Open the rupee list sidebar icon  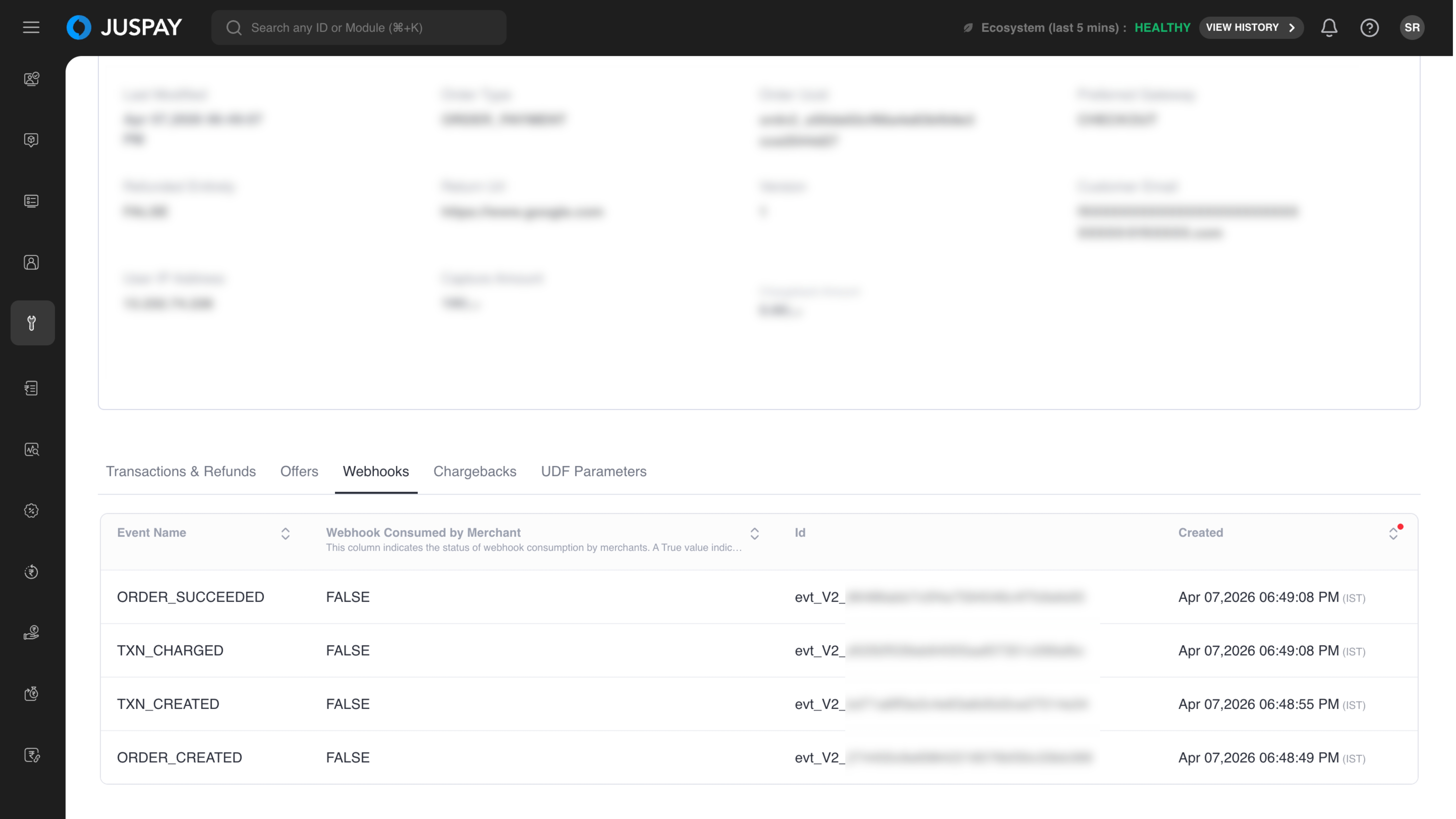32,388
